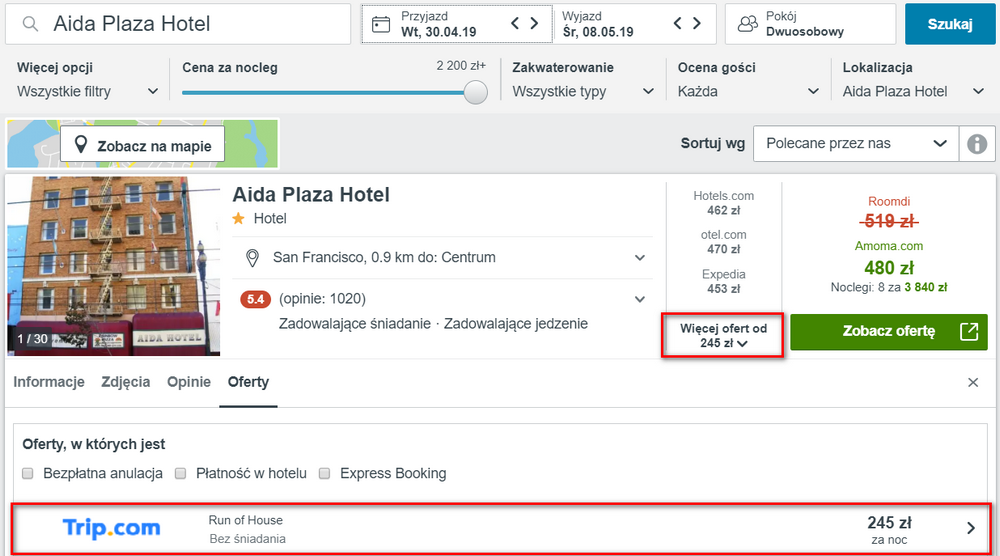The width and height of the screenshot is (1000, 556).
Task: Click the hotel star rating icon
Action: point(239,219)
